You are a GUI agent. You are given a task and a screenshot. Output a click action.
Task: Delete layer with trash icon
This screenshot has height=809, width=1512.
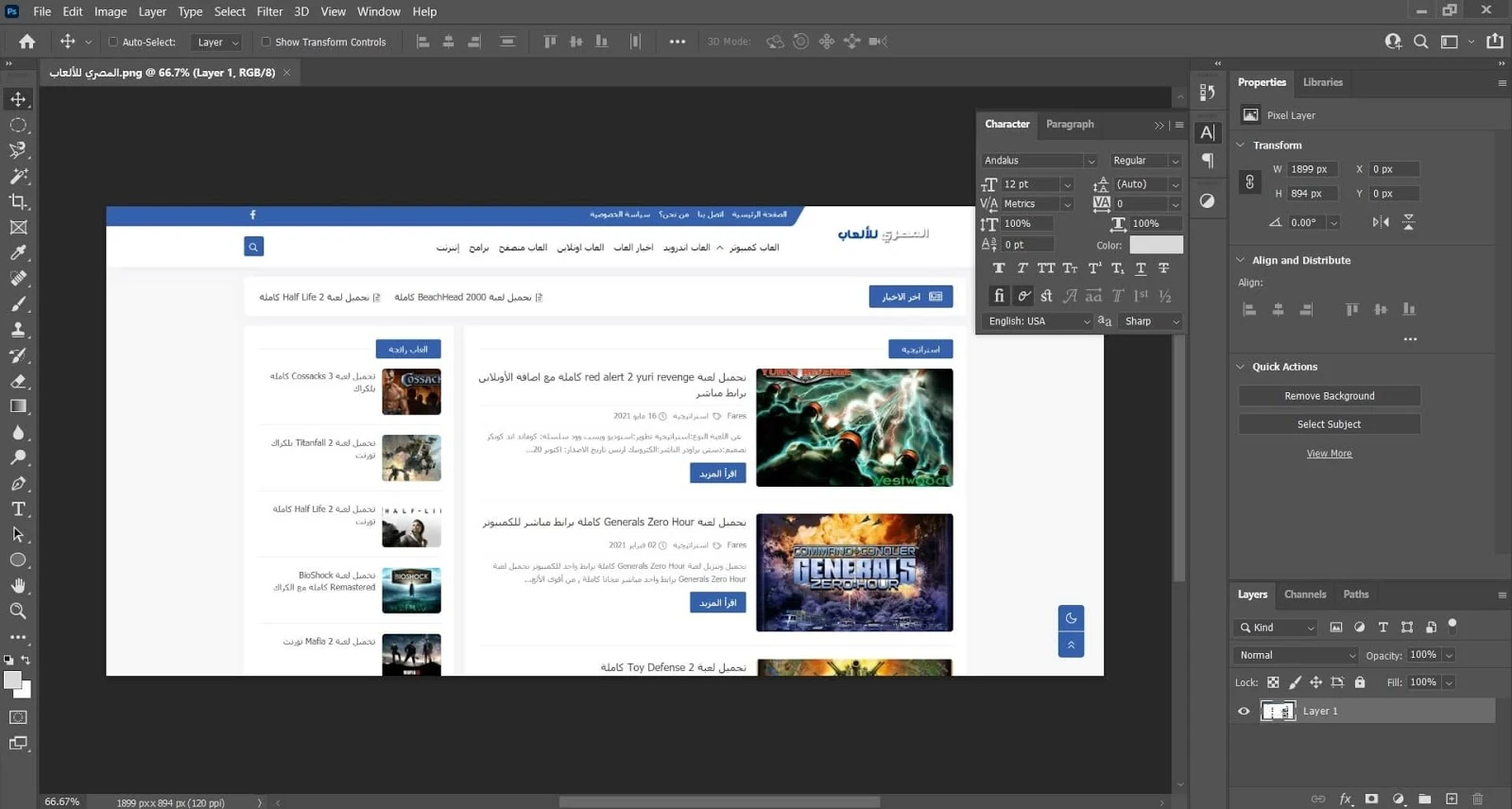tap(1478, 799)
